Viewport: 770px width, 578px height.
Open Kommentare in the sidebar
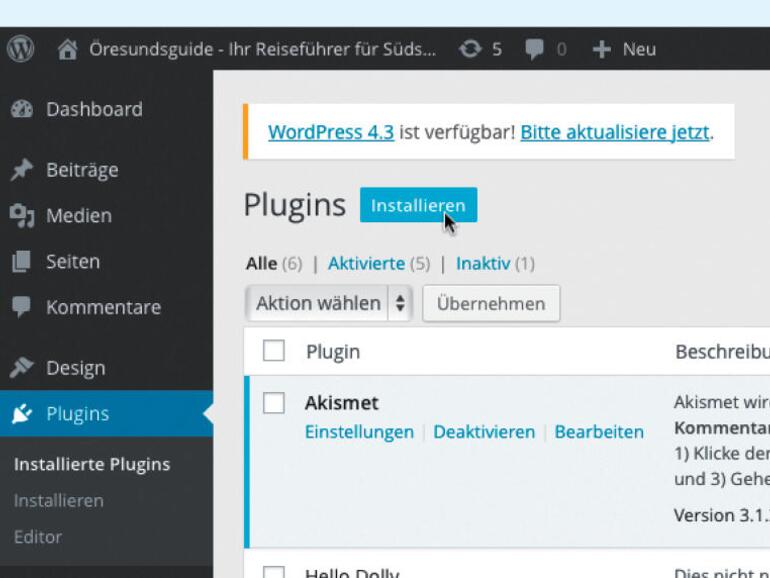point(102,307)
